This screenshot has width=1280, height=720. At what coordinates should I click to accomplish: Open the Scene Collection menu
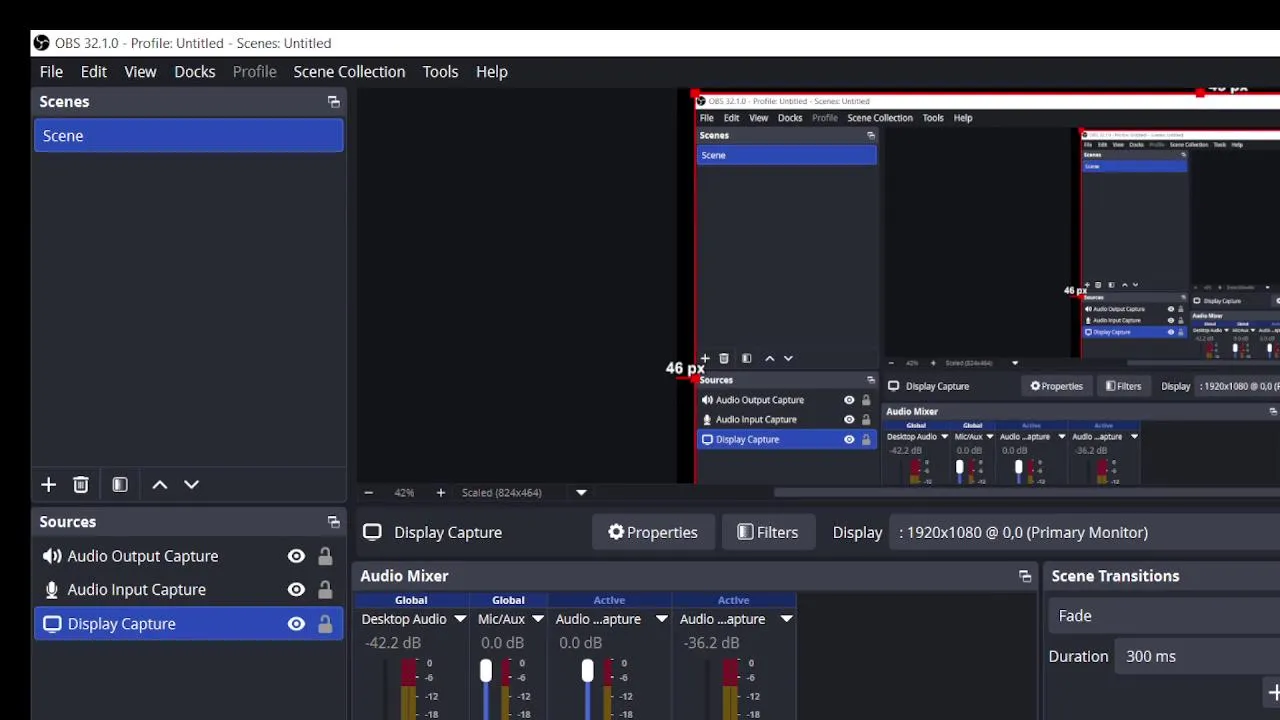click(x=349, y=72)
